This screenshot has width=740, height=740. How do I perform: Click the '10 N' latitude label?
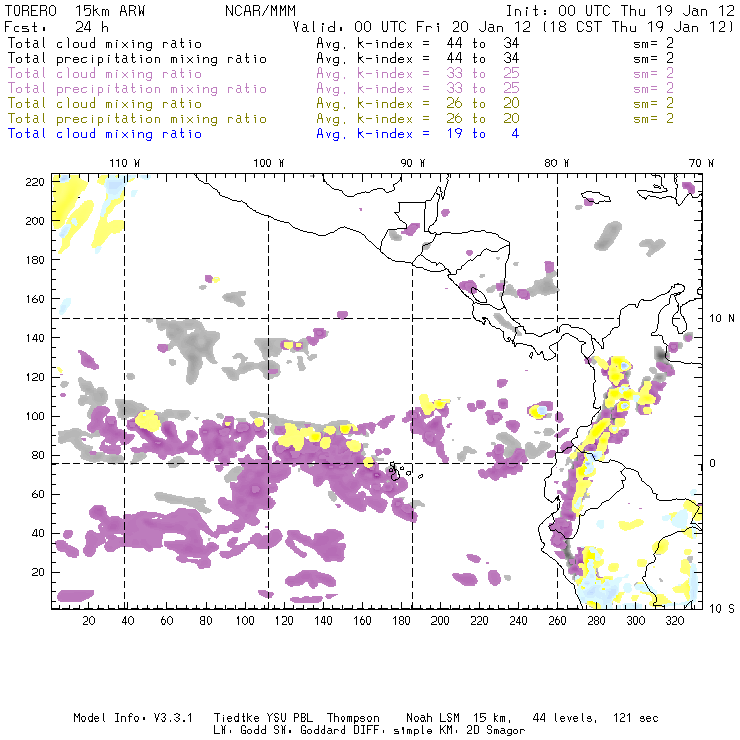click(x=722, y=319)
